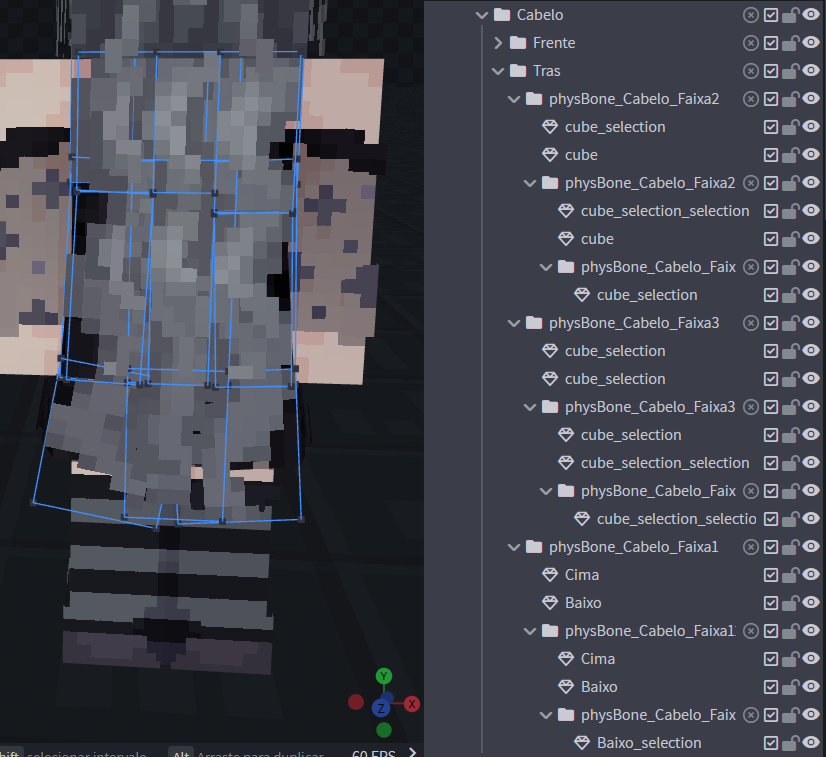Collapse the Cabelo group

pyautogui.click(x=481, y=15)
